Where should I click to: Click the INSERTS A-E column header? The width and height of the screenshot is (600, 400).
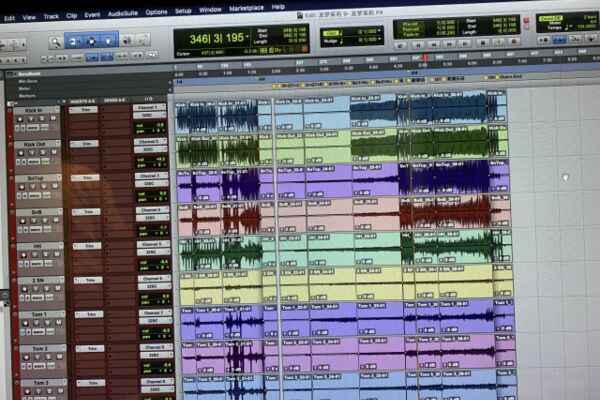click(83, 101)
